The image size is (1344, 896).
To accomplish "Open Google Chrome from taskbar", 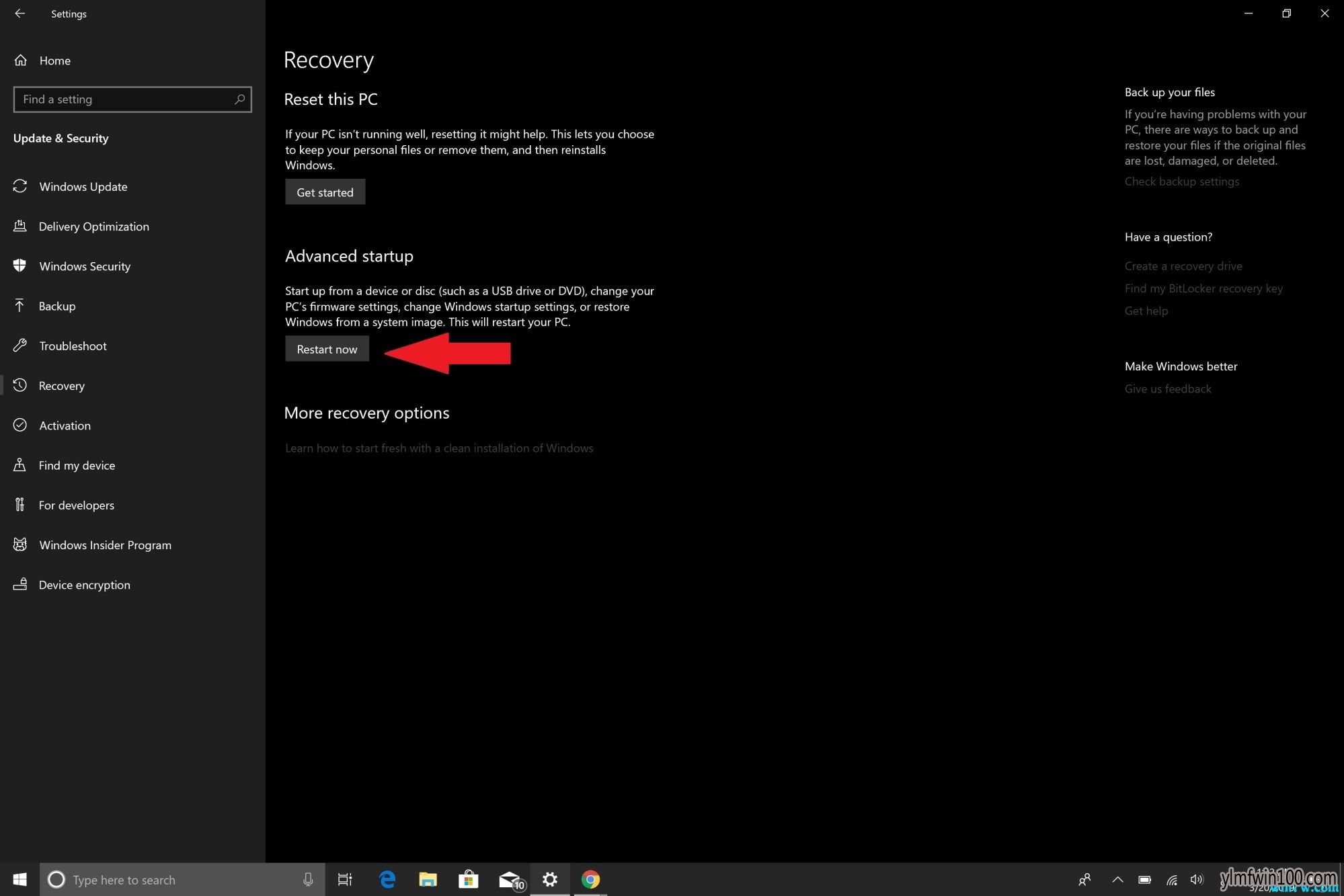I will click(590, 879).
